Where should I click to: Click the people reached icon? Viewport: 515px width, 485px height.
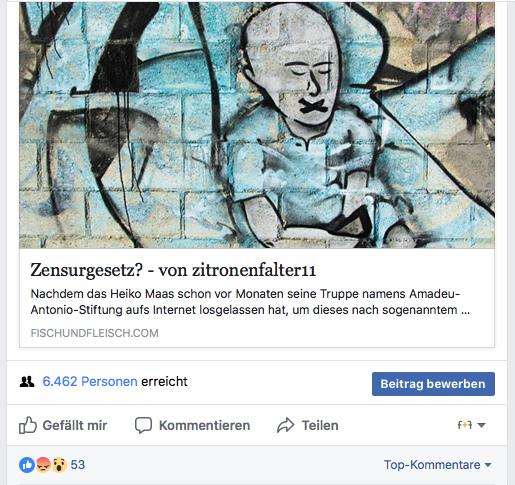[x=27, y=382]
